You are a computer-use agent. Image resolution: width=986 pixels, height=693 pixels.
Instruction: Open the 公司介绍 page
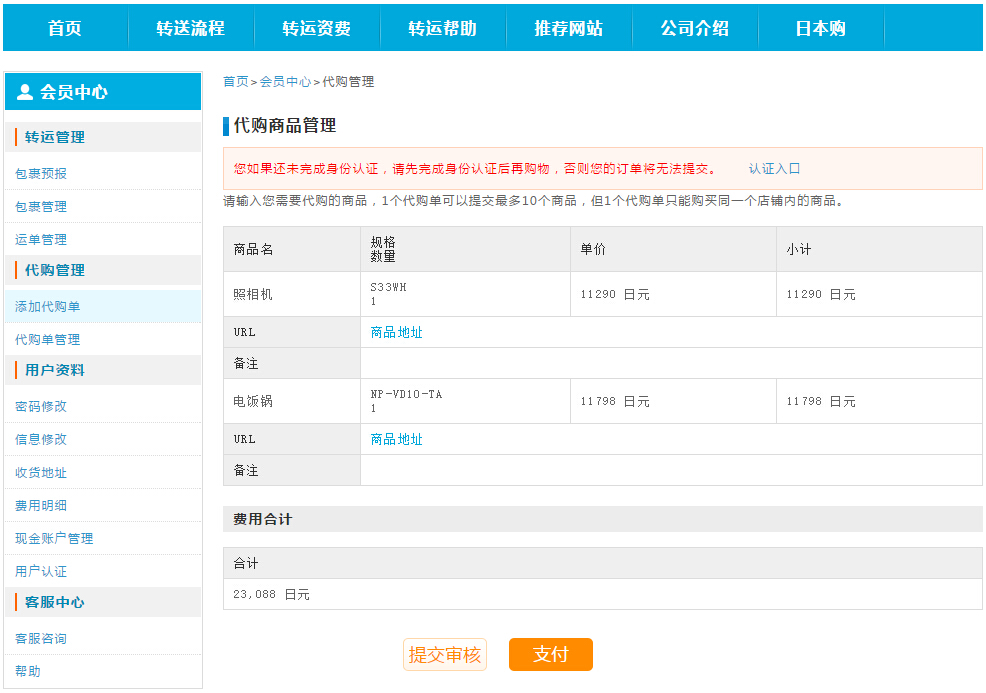(x=695, y=28)
